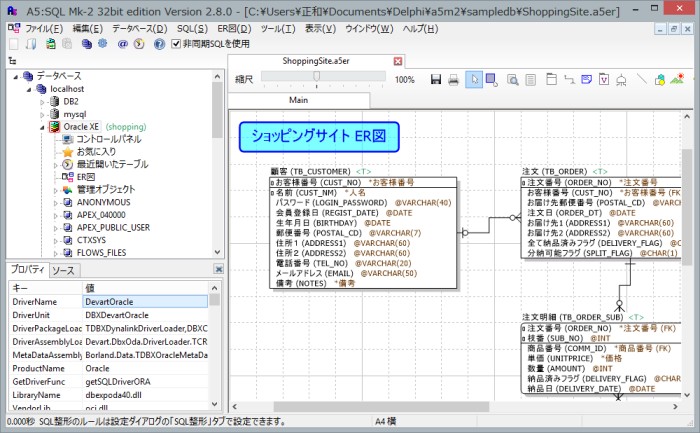Screen dimensions: 700x433
Task: Click the page list icon in ER toolbar
Action: (x=530, y=80)
